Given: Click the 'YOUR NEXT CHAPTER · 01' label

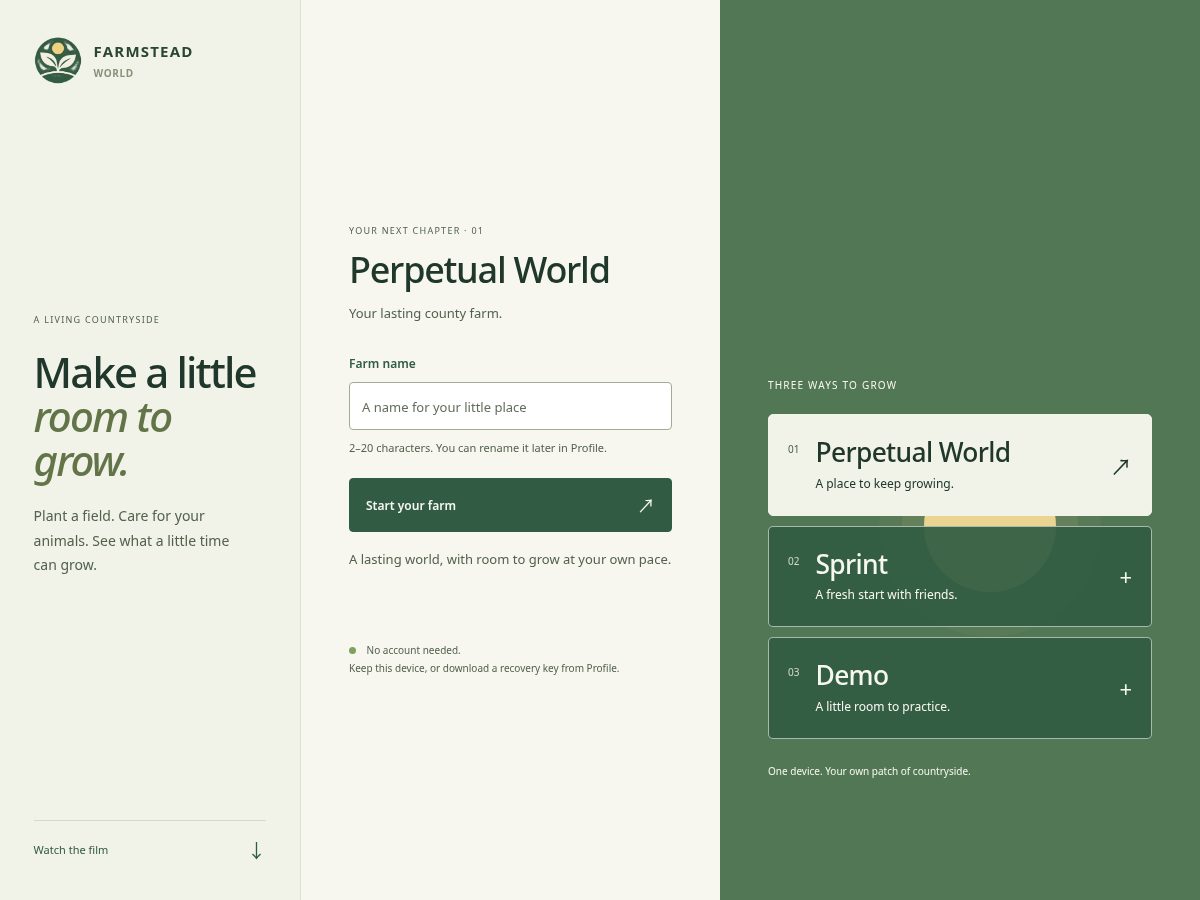Looking at the screenshot, I should pos(416,231).
